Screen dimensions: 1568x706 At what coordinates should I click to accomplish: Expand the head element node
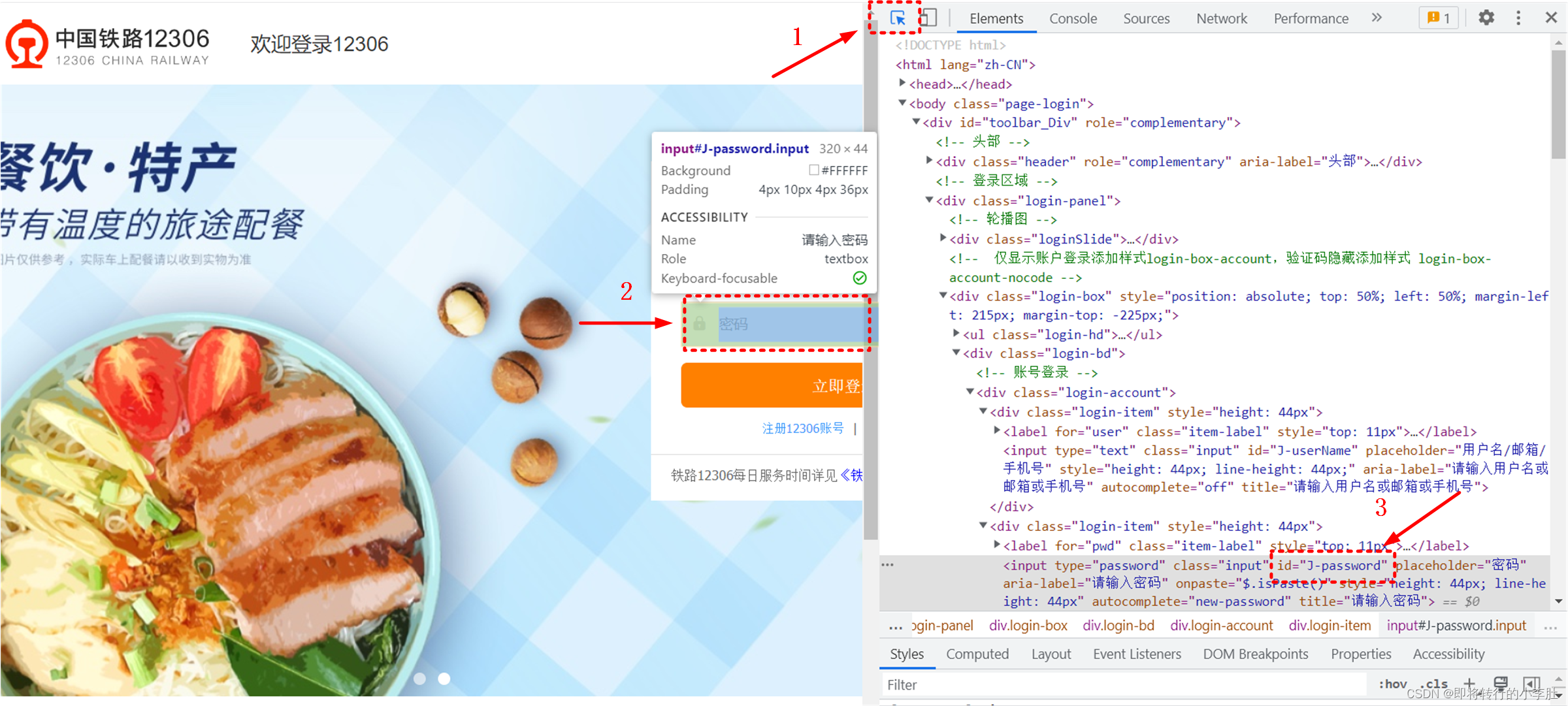902,83
